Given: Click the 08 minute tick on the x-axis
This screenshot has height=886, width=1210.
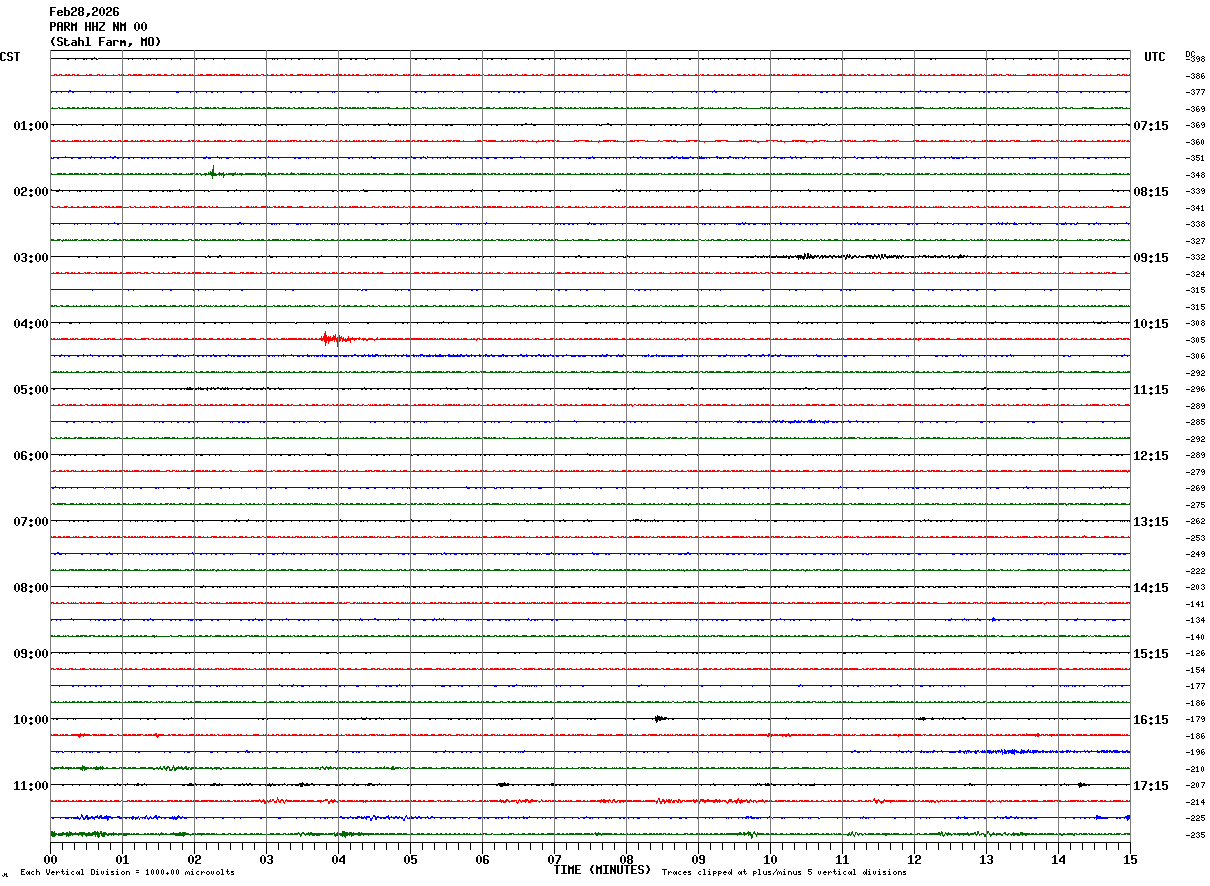Looking at the screenshot, I should pos(627,859).
